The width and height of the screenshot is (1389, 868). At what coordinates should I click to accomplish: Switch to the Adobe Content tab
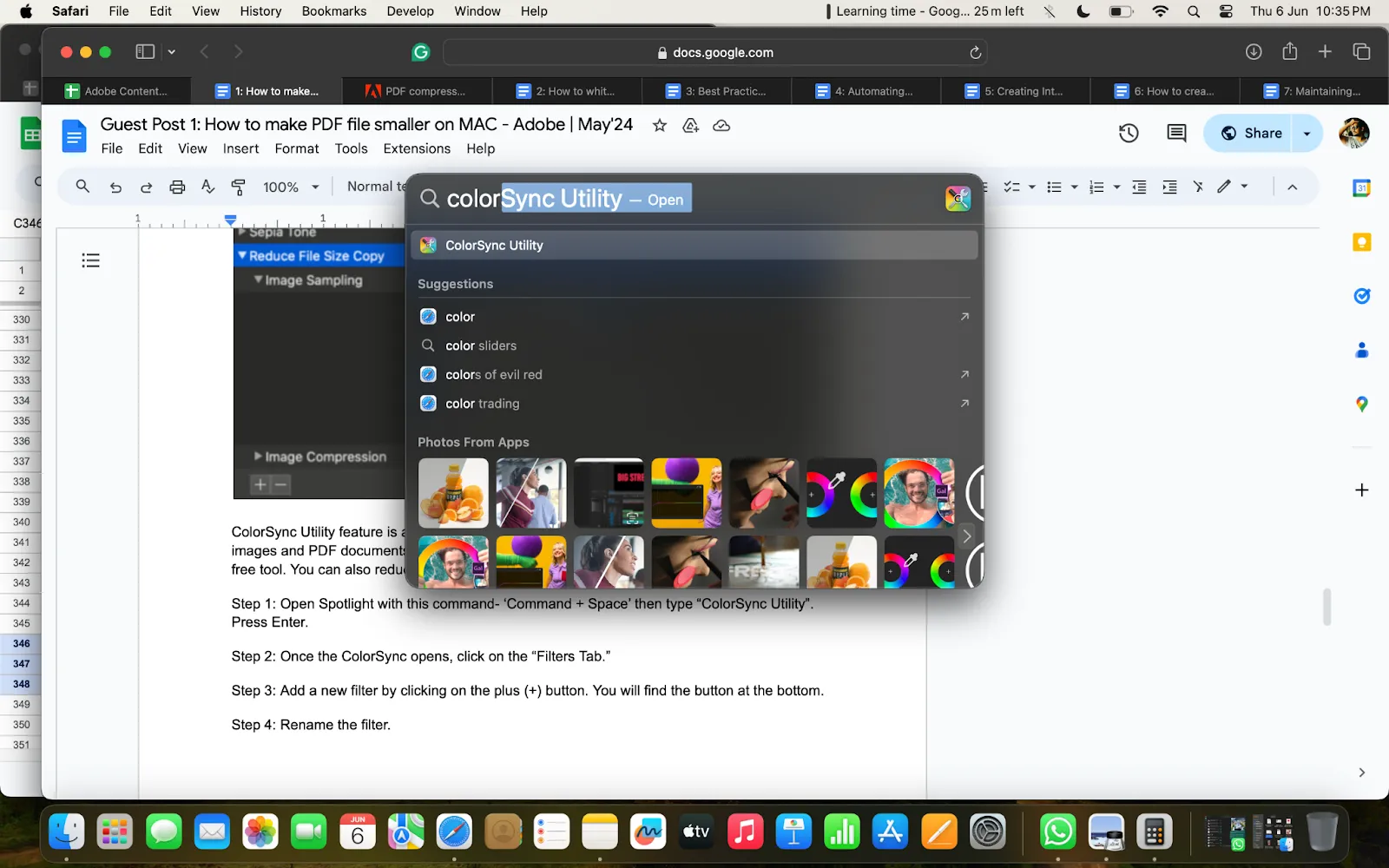[x=117, y=91]
